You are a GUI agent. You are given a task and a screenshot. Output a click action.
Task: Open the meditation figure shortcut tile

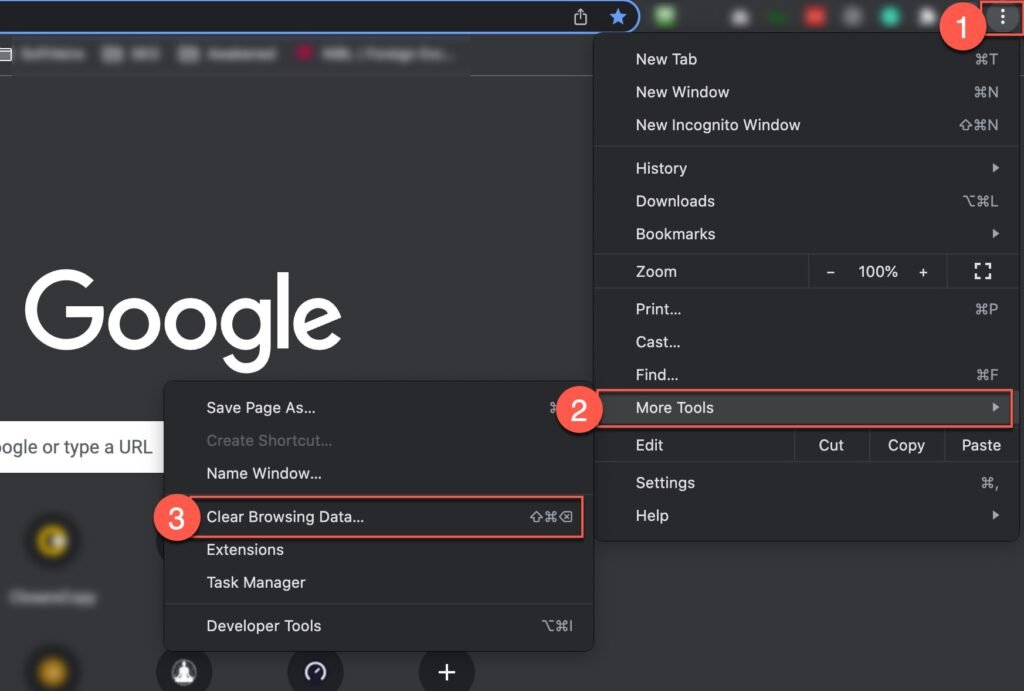(184, 671)
